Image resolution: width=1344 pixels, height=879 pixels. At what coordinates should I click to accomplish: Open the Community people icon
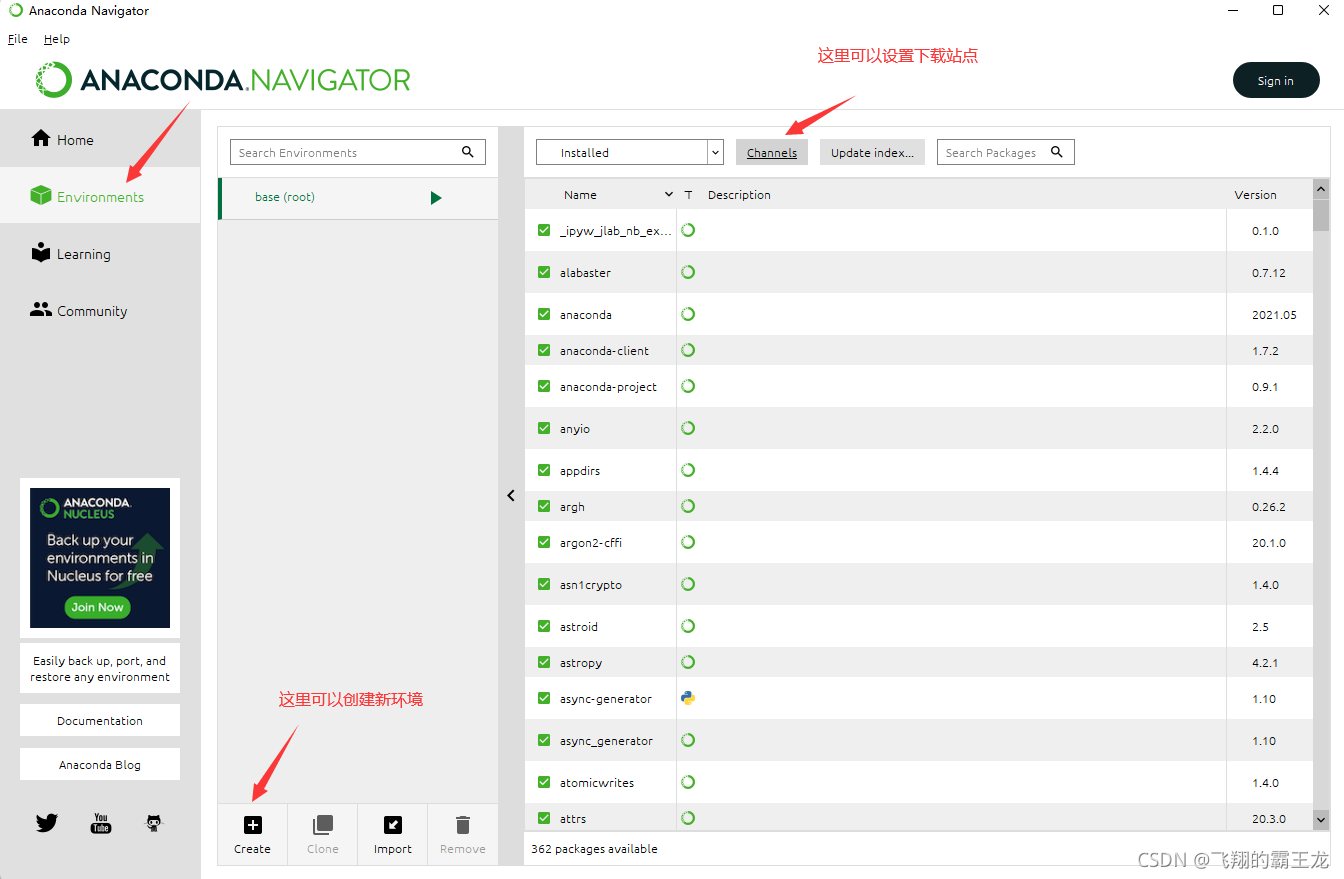click(41, 309)
